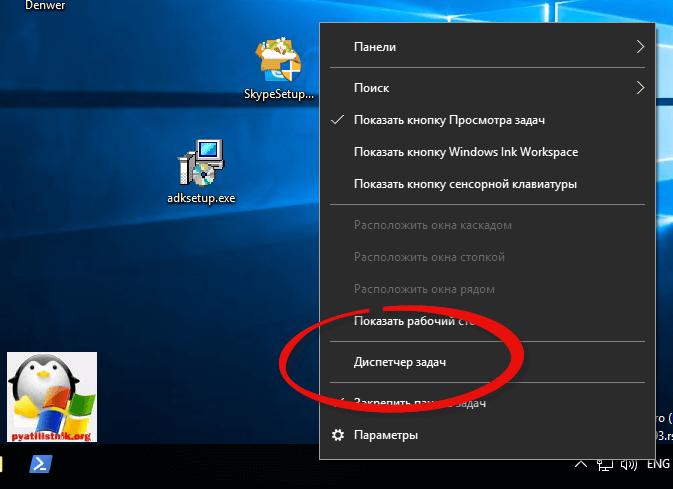673x489 pixels.
Task: Show hidden tray icons with the chevron
Action: [580, 465]
